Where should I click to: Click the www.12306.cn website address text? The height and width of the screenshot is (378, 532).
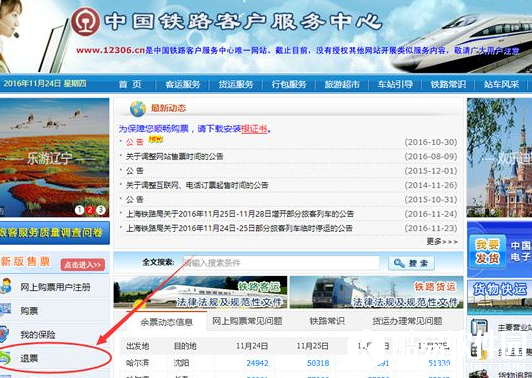(111, 50)
